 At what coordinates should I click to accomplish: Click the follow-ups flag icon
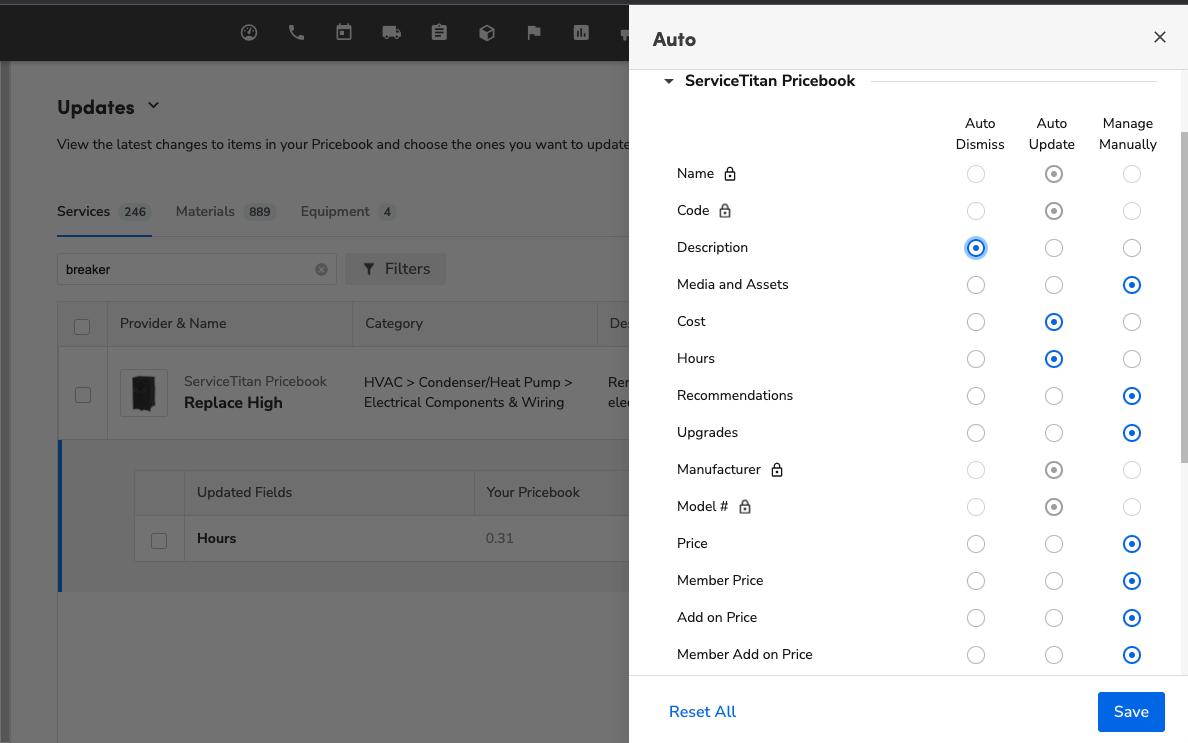[534, 32]
